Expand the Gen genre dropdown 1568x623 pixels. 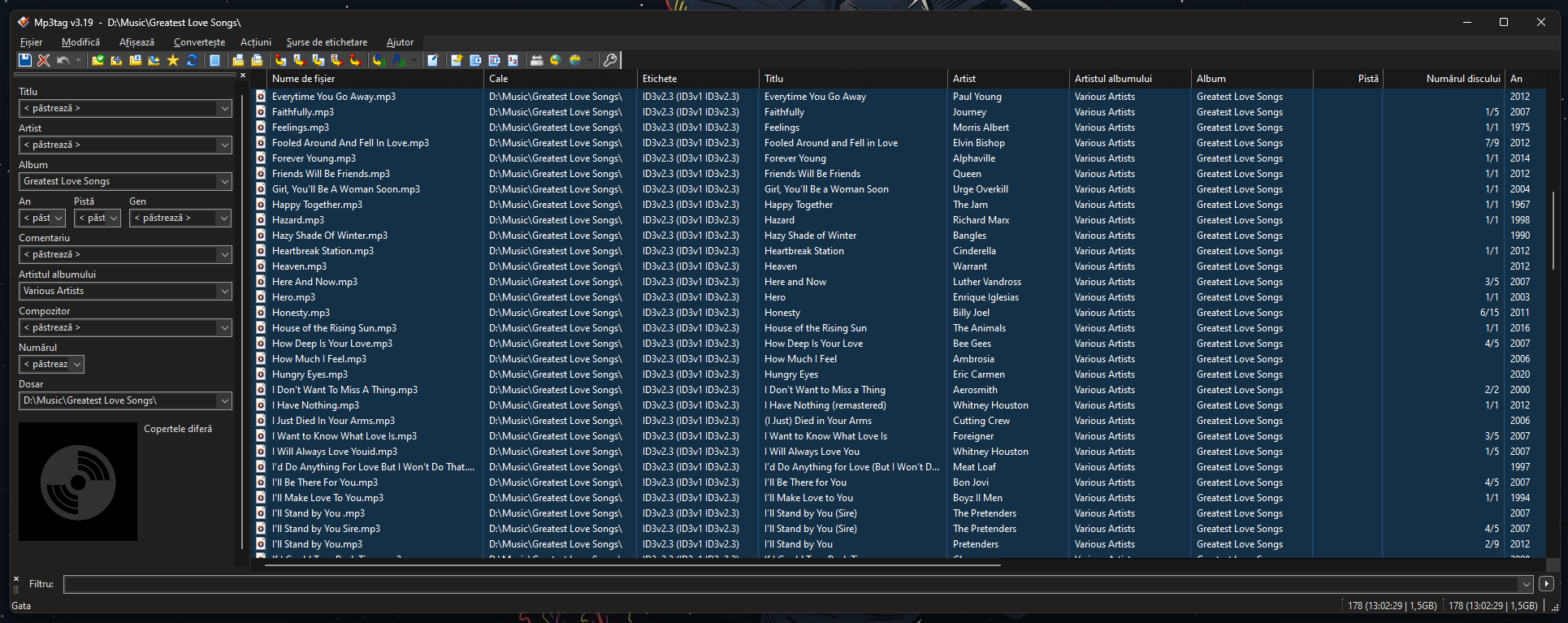coord(224,218)
